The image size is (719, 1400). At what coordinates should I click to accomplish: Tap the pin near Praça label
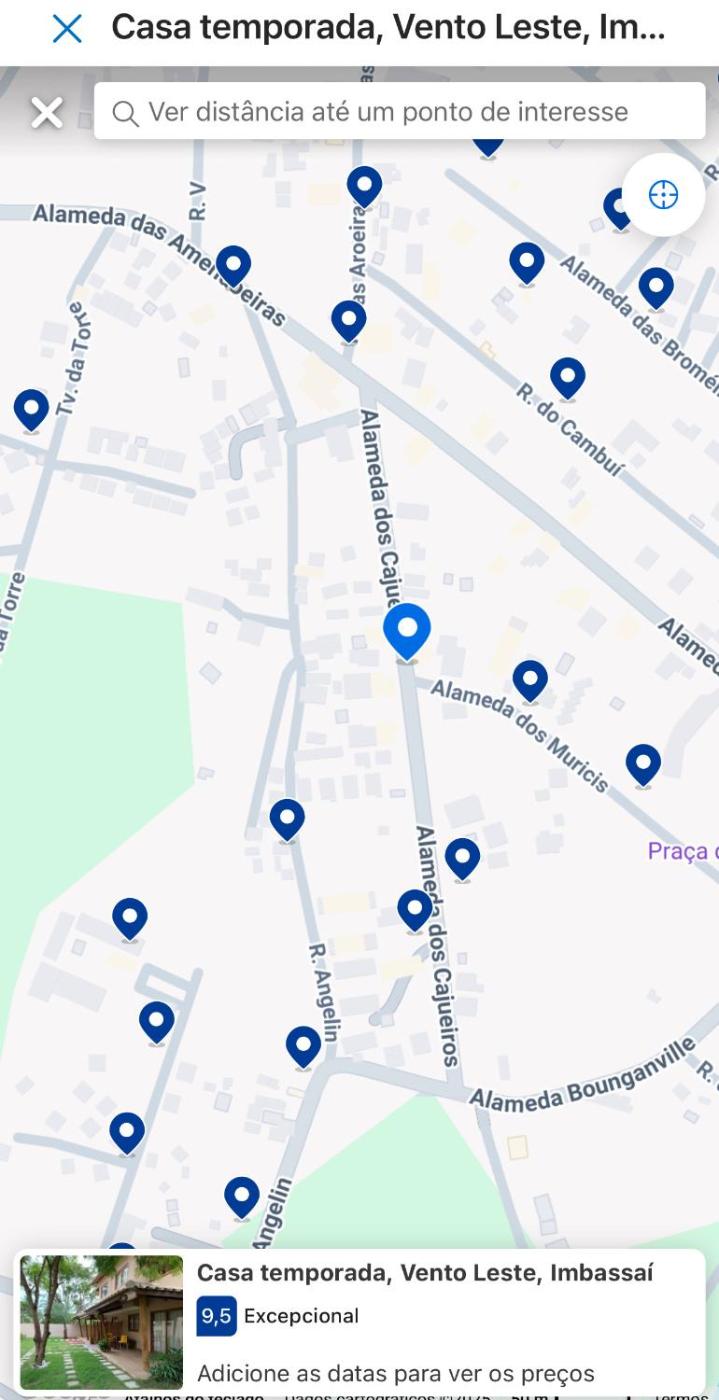[x=643, y=765]
